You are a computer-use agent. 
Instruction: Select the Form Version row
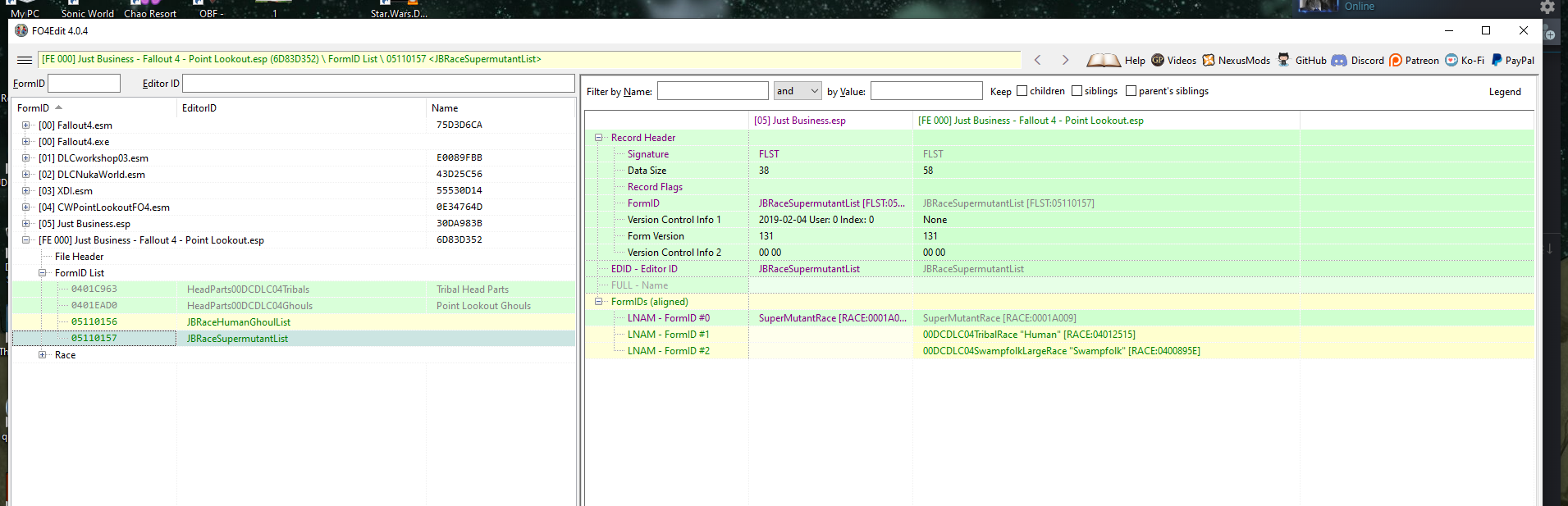click(1059, 236)
